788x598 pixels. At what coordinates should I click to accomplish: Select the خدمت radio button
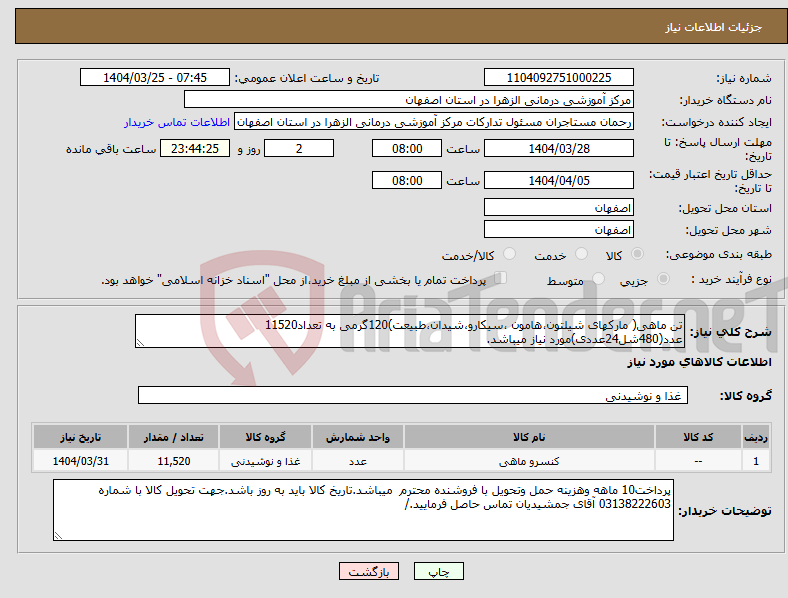581,254
